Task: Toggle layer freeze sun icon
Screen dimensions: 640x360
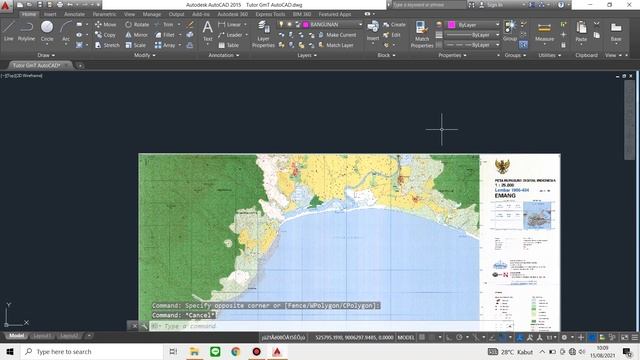Action: 289,24
